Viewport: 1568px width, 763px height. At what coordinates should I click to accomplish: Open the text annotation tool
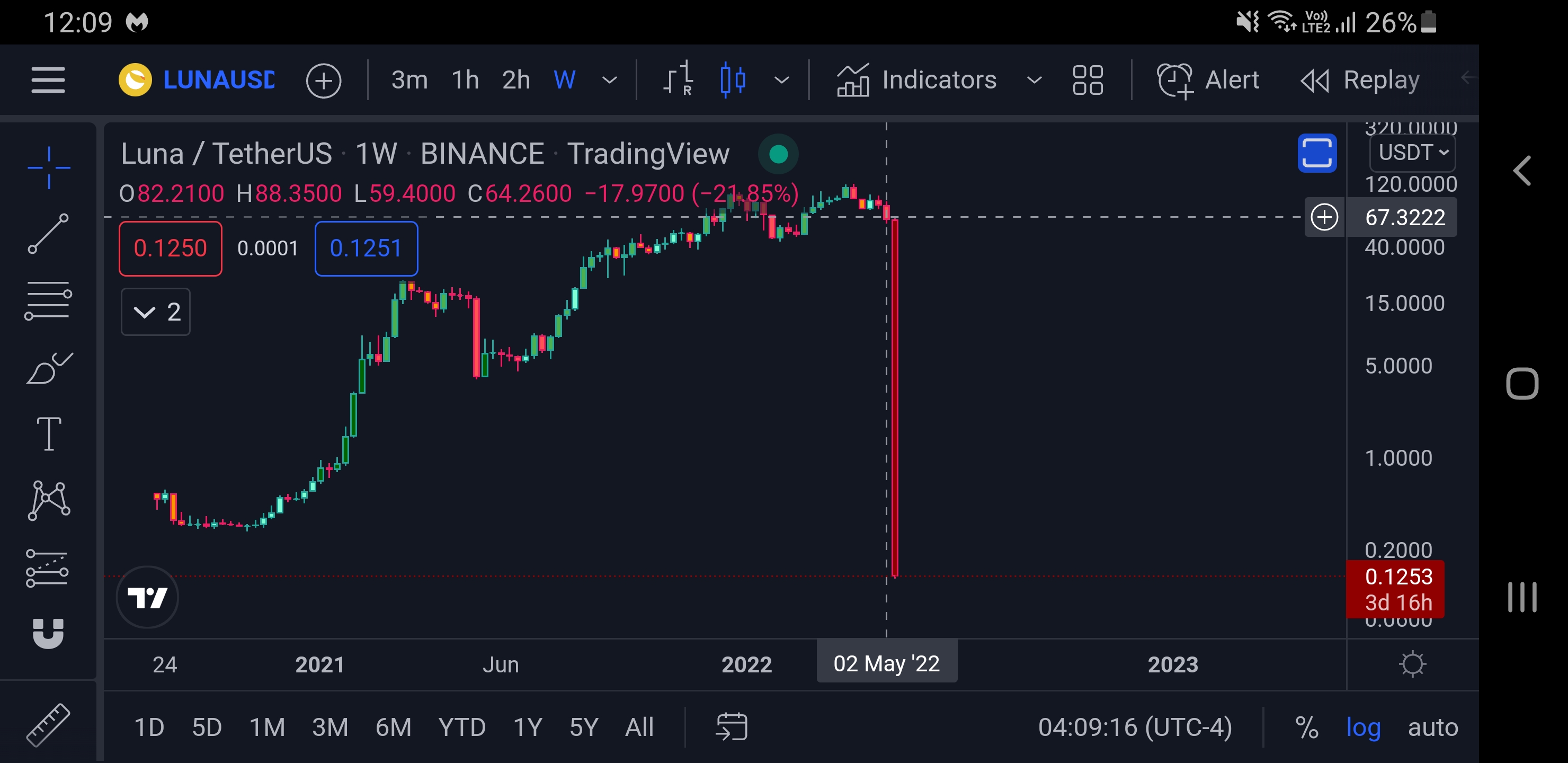click(x=48, y=433)
